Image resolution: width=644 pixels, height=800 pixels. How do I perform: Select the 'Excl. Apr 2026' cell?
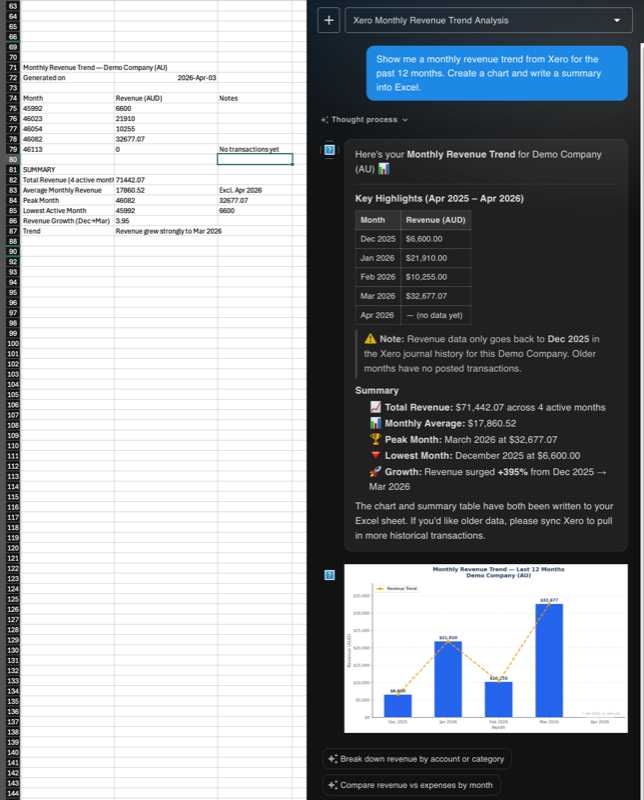click(255, 190)
